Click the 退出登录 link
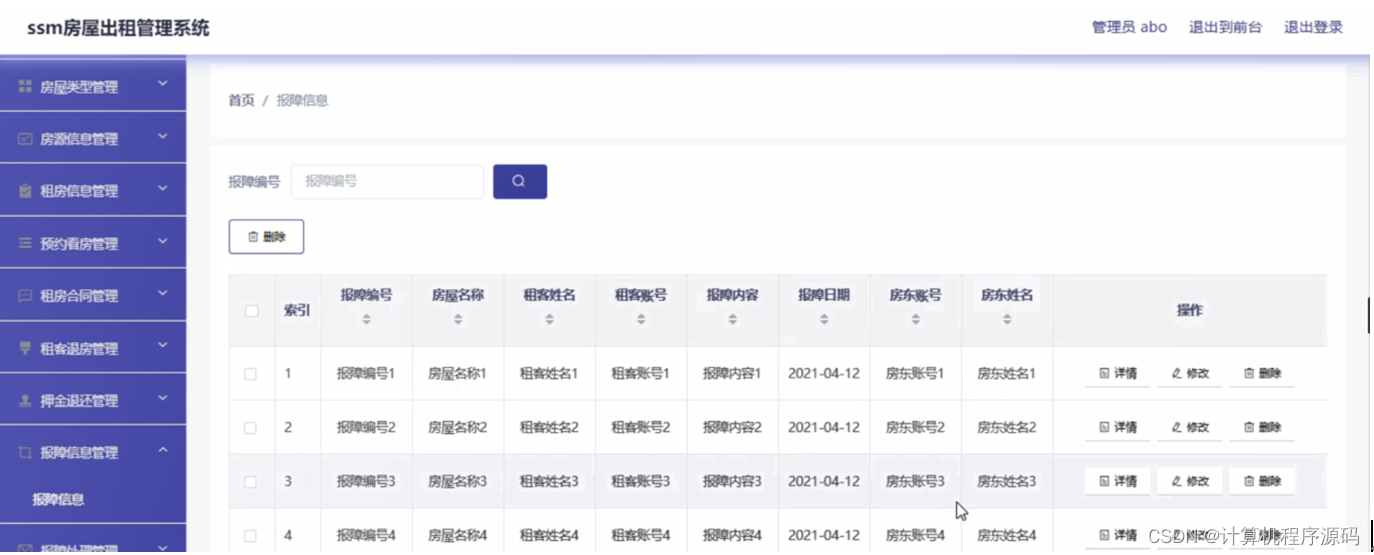Screen dimensions: 1374x555 click(x=1313, y=27)
